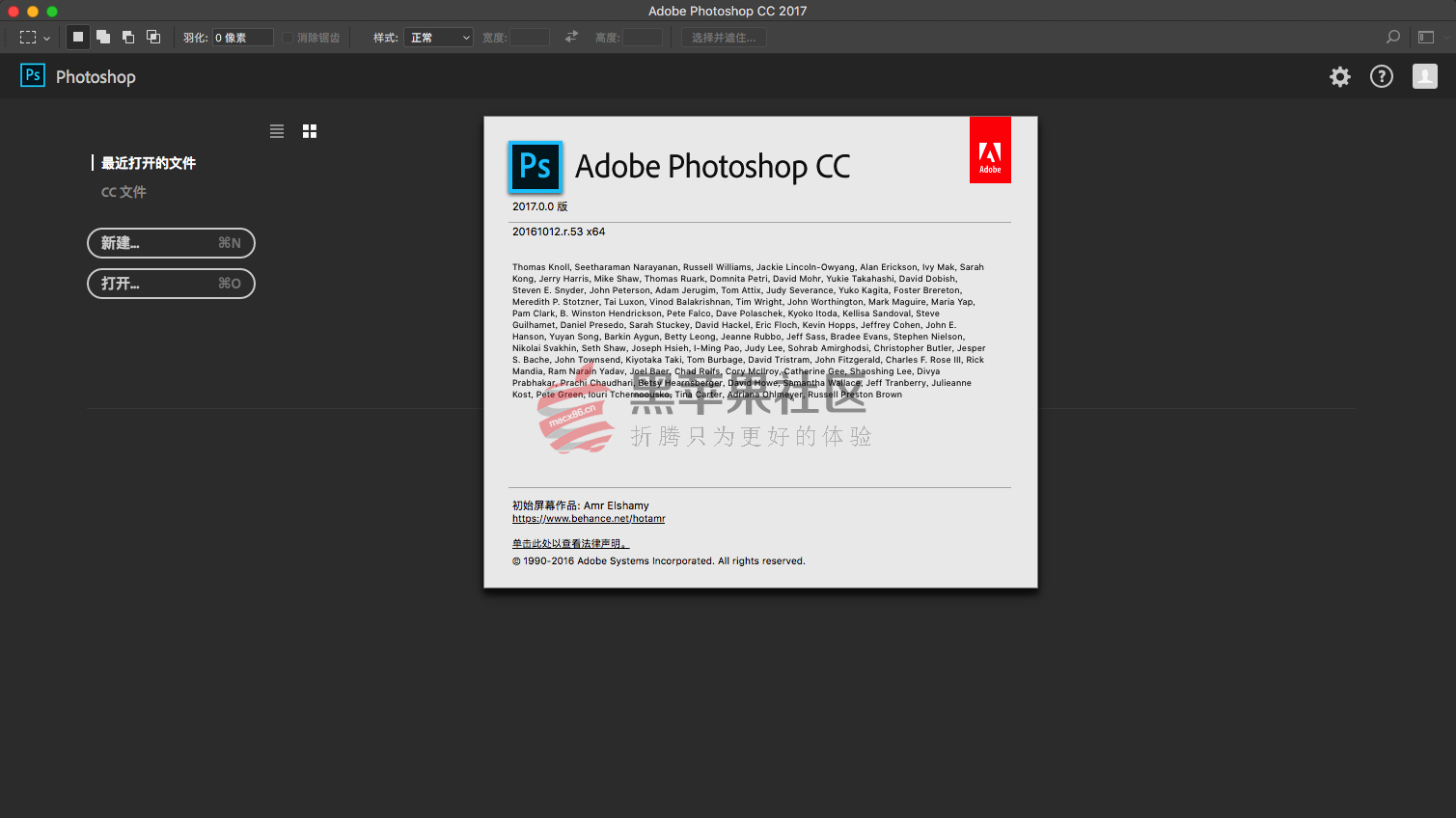Click the window title Adobe Photoshop CC 2017
1456x818 pixels.
tap(728, 11)
